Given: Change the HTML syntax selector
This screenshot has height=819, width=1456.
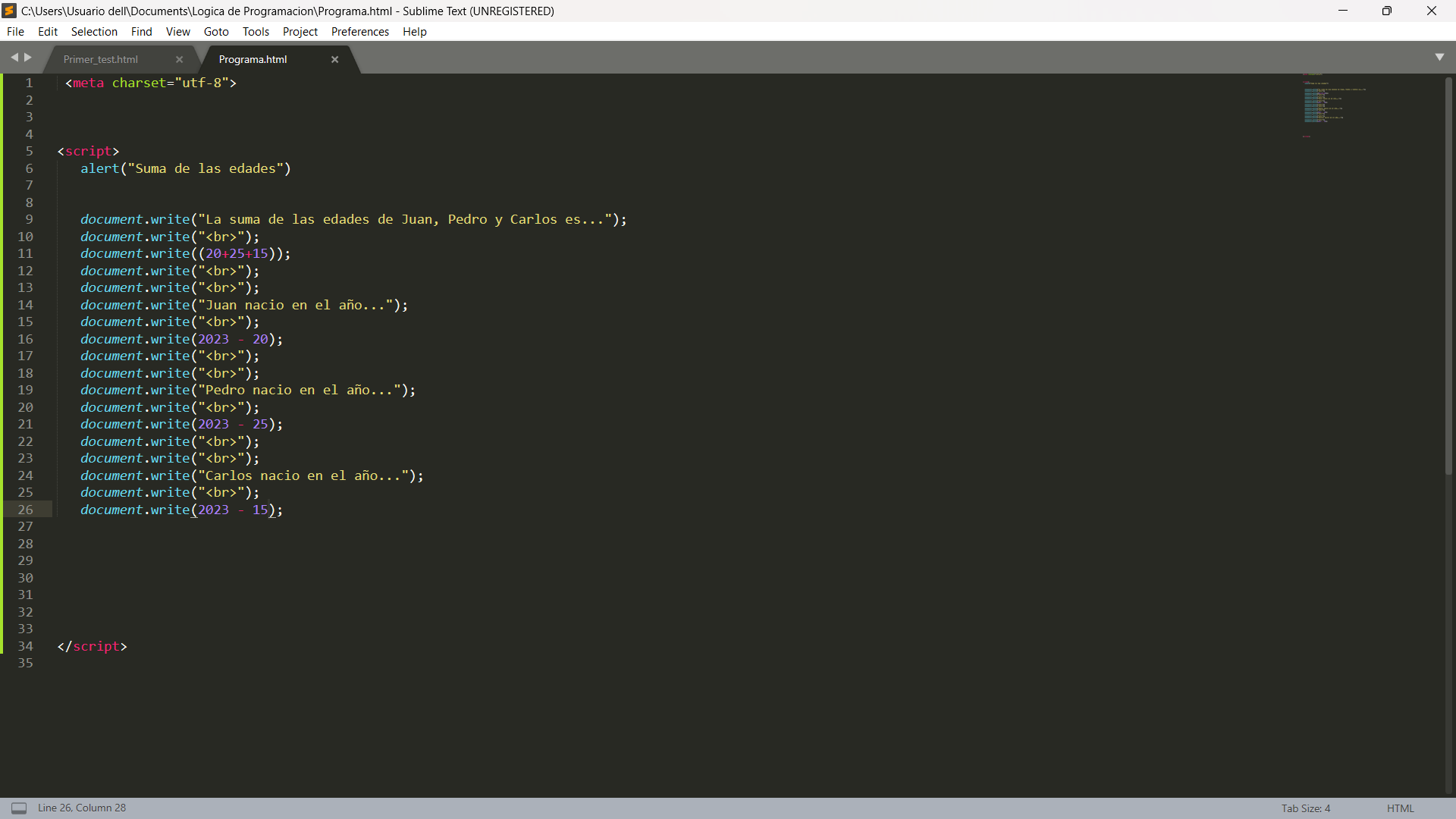Looking at the screenshot, I should (1400, 808).
